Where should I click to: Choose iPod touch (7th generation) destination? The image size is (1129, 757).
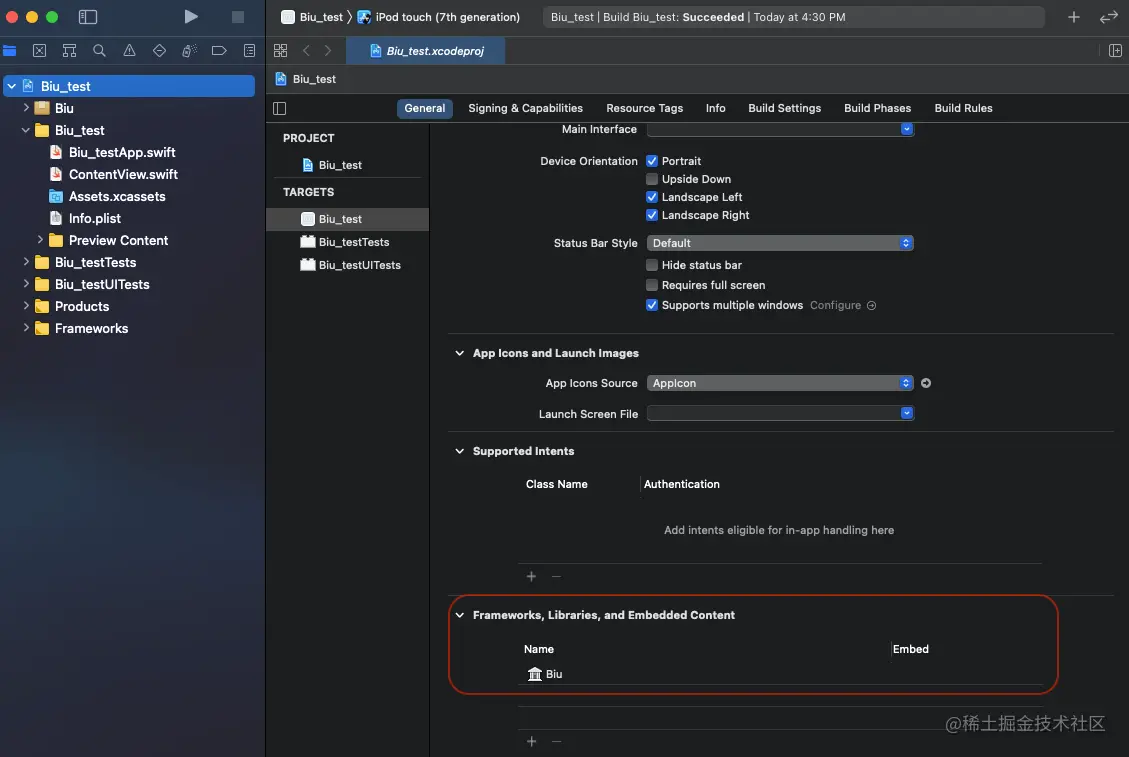439,17
